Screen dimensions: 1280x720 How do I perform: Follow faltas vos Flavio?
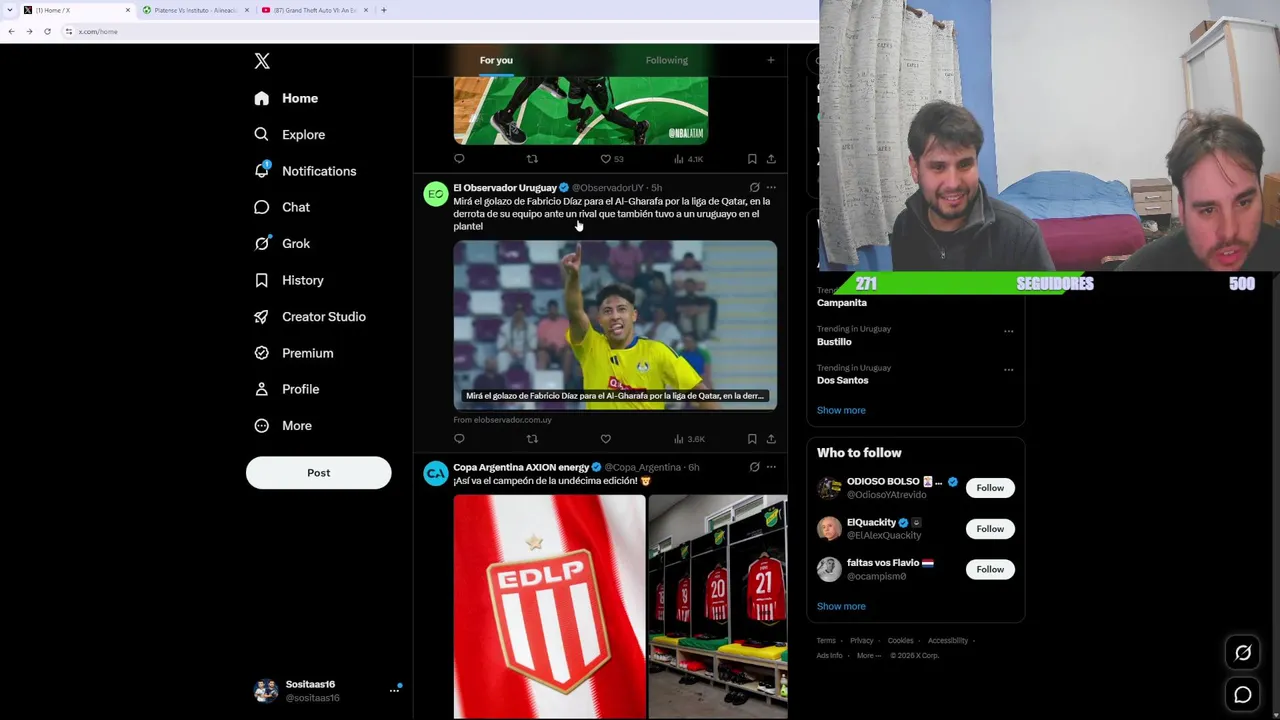[990, 570]
